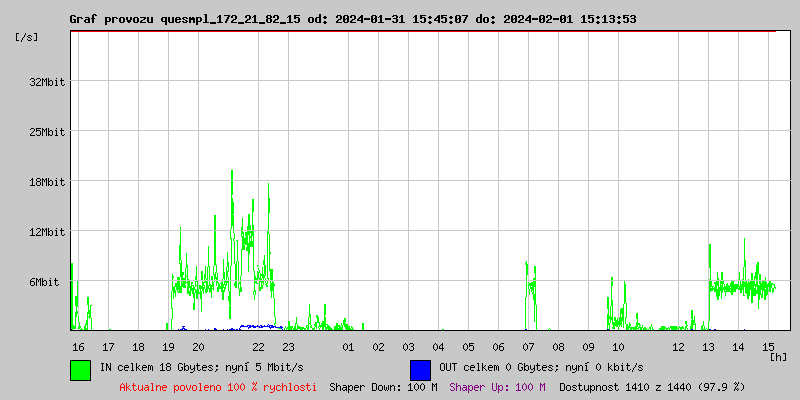
Task: Click the '[h]' hour unit label
Action: tap(778, 357)
